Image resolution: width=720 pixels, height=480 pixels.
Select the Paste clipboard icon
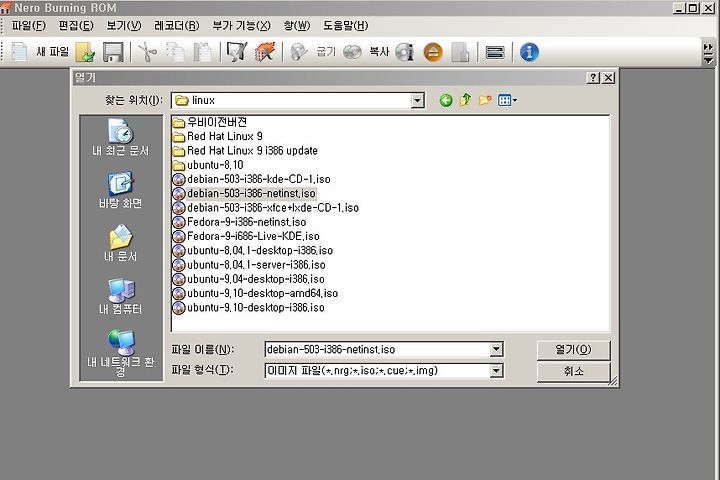tap(202, 52)
